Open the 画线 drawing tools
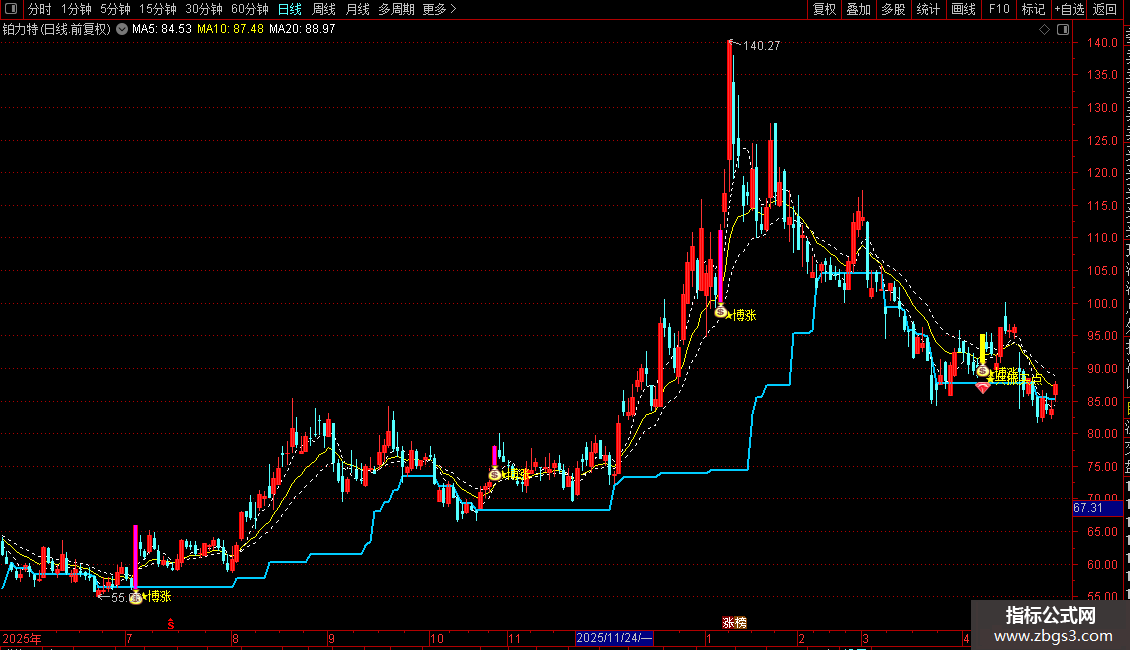1130x650 pixels. 963,9
